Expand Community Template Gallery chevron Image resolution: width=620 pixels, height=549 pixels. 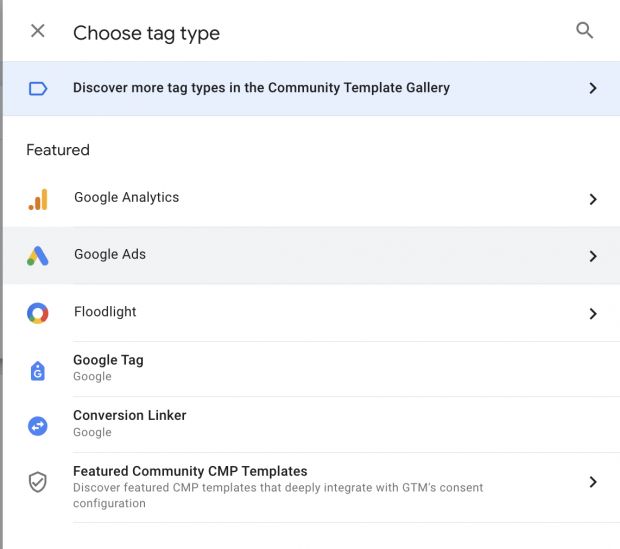tap(592, 88)
